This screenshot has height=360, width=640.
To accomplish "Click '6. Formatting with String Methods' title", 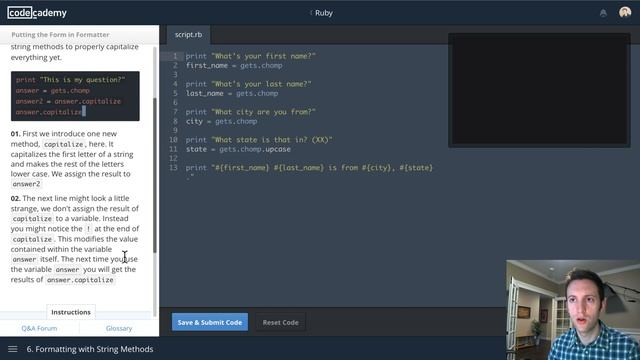I will 90,349.
